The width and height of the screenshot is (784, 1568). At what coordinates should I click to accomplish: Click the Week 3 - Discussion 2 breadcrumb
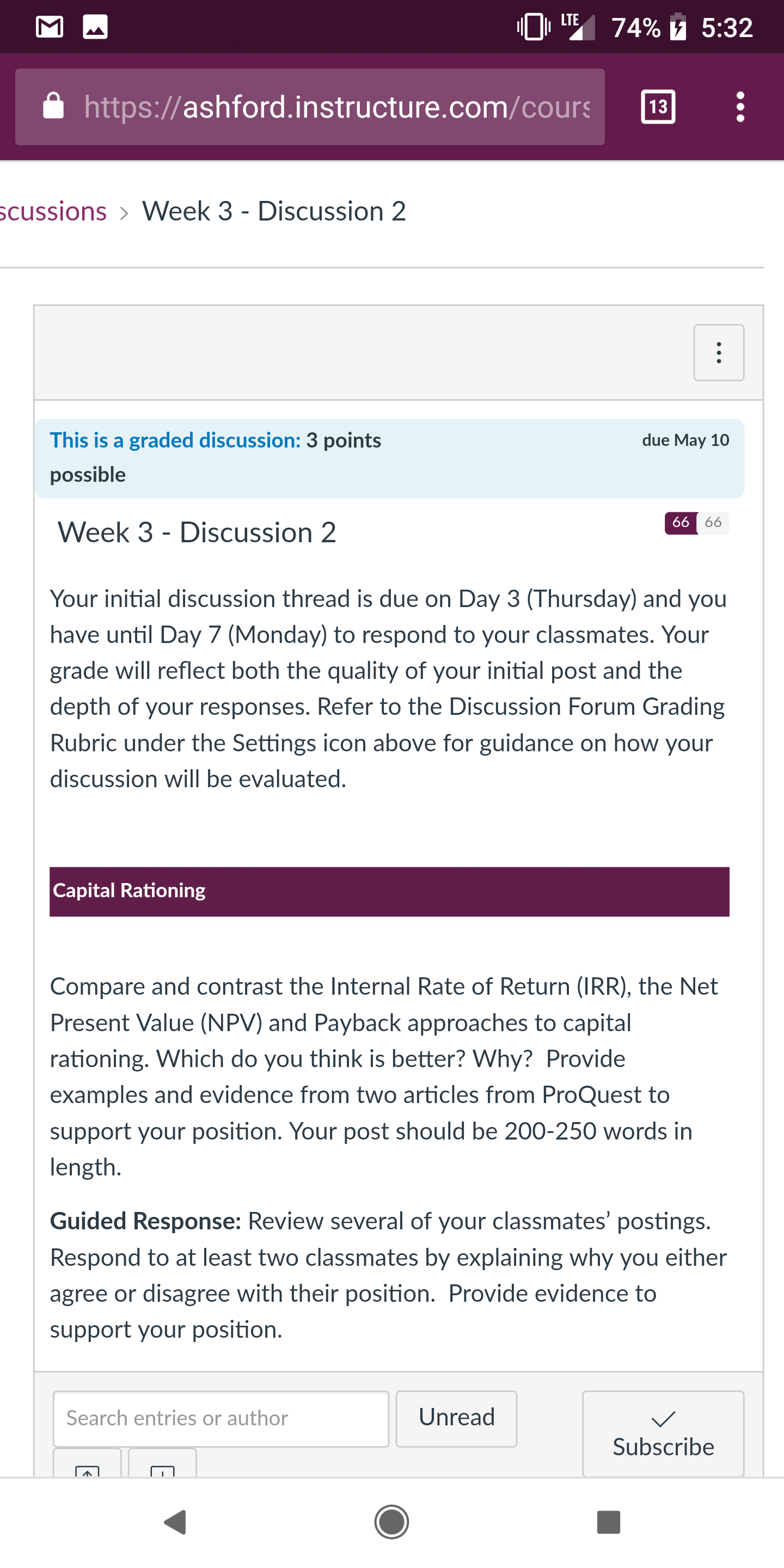pos(274,211)
